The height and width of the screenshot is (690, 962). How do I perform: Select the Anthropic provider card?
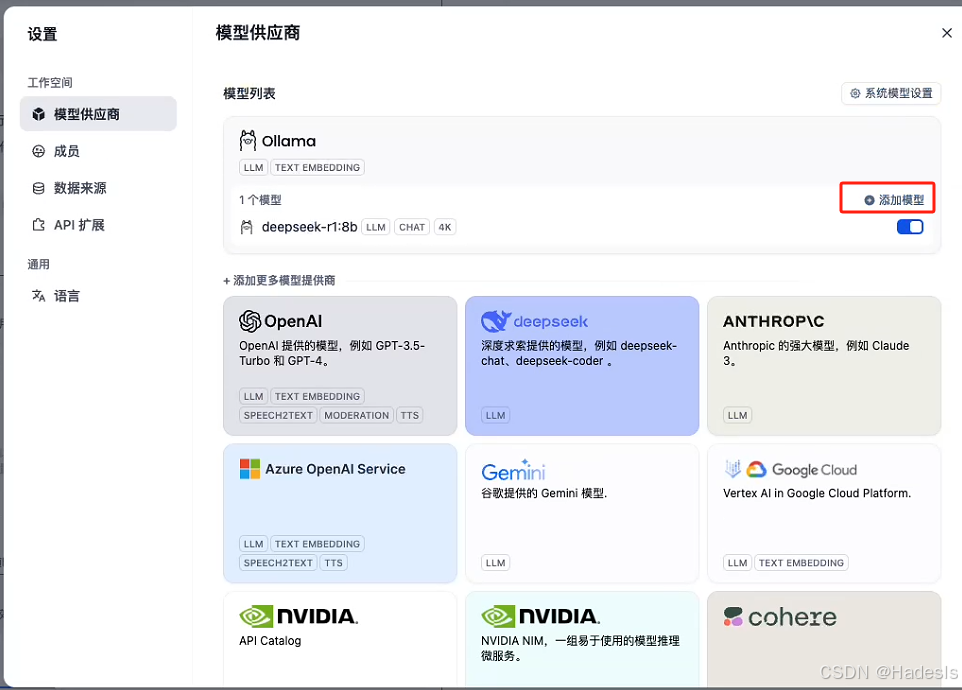click(x=824, y=366)
